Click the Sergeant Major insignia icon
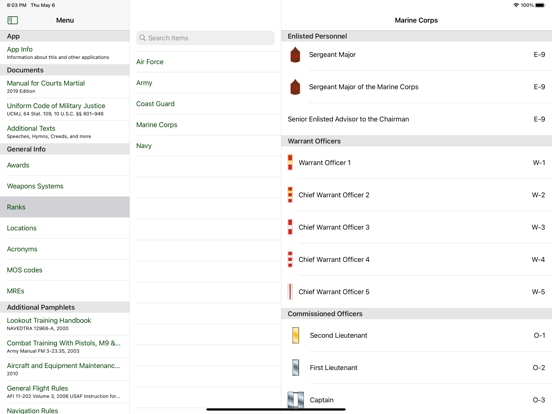 pyautogui.click(x=295, y=55)
